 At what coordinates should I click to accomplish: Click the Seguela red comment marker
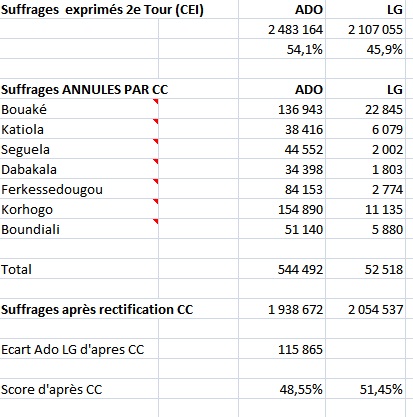pyautogui.click(x=155, y=141)
